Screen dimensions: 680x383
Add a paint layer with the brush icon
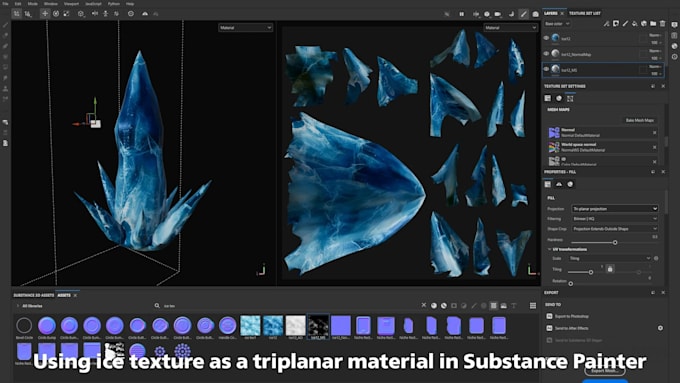coord(625,23)
